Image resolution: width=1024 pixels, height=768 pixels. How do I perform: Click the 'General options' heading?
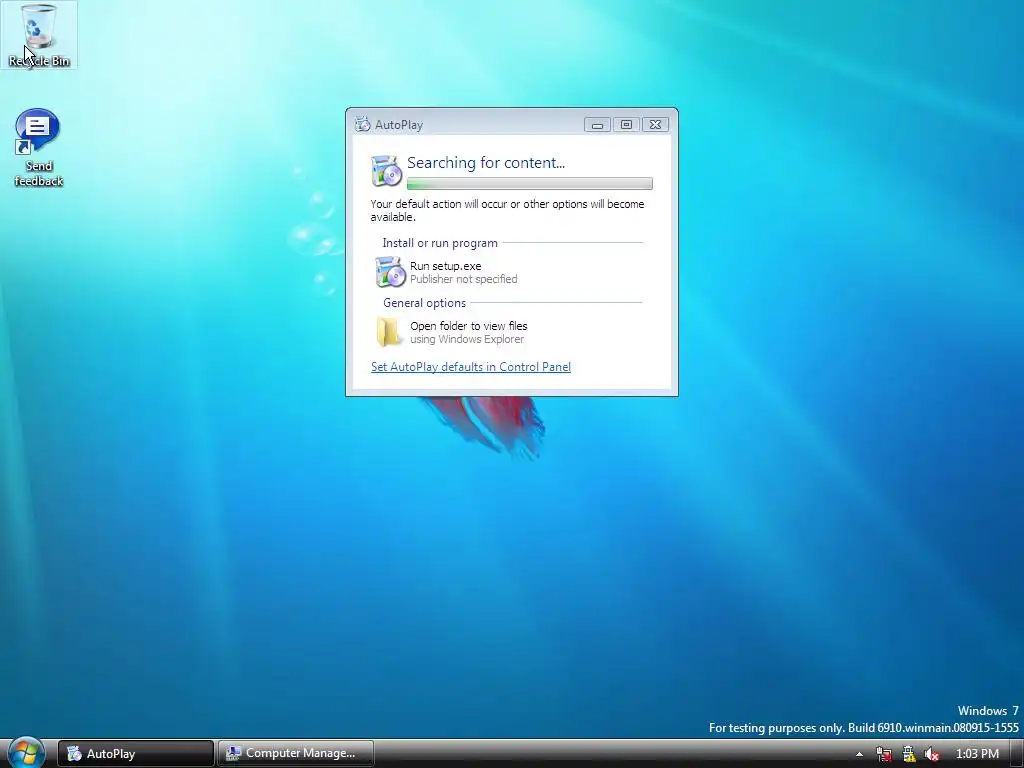(424, 303)
